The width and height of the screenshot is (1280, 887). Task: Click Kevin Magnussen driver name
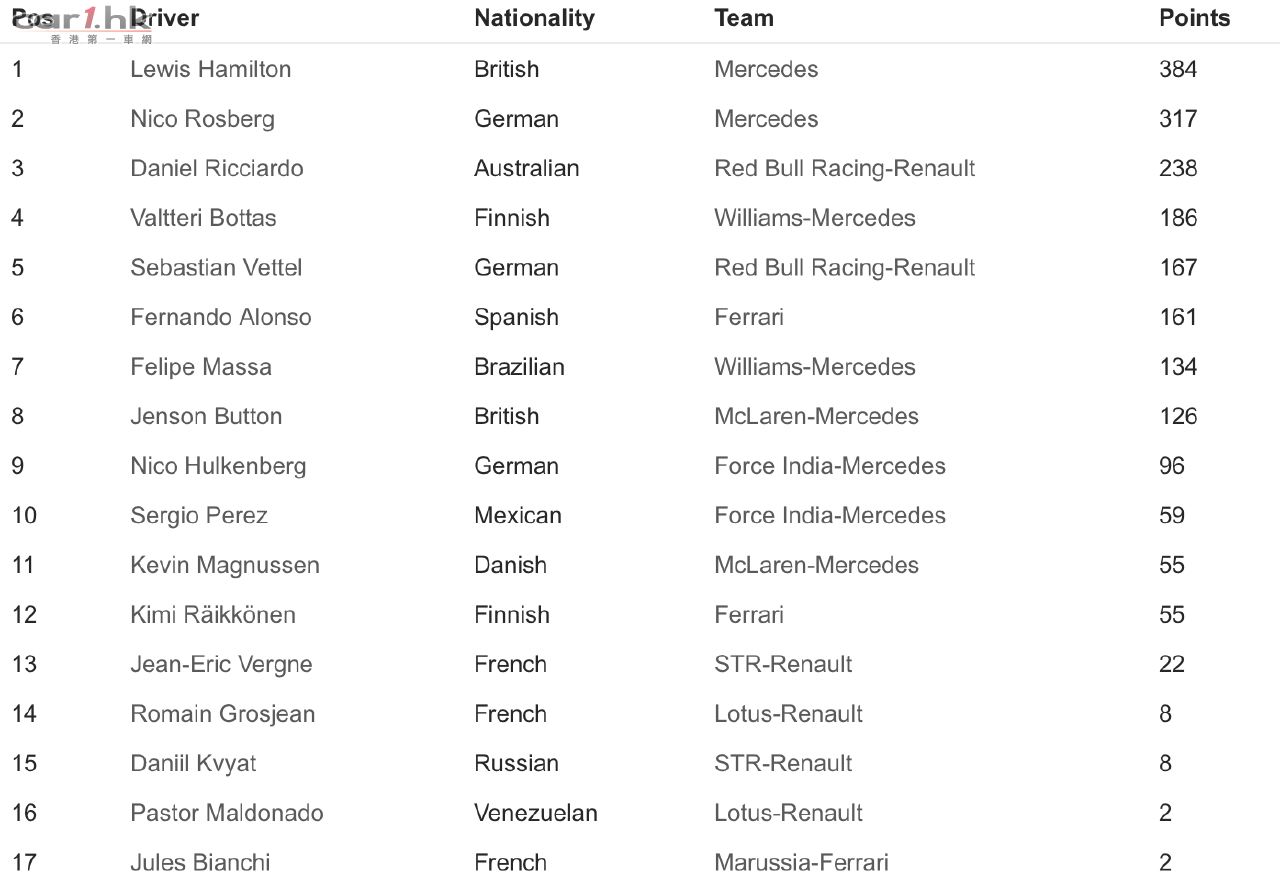click(x=225, y=565)
